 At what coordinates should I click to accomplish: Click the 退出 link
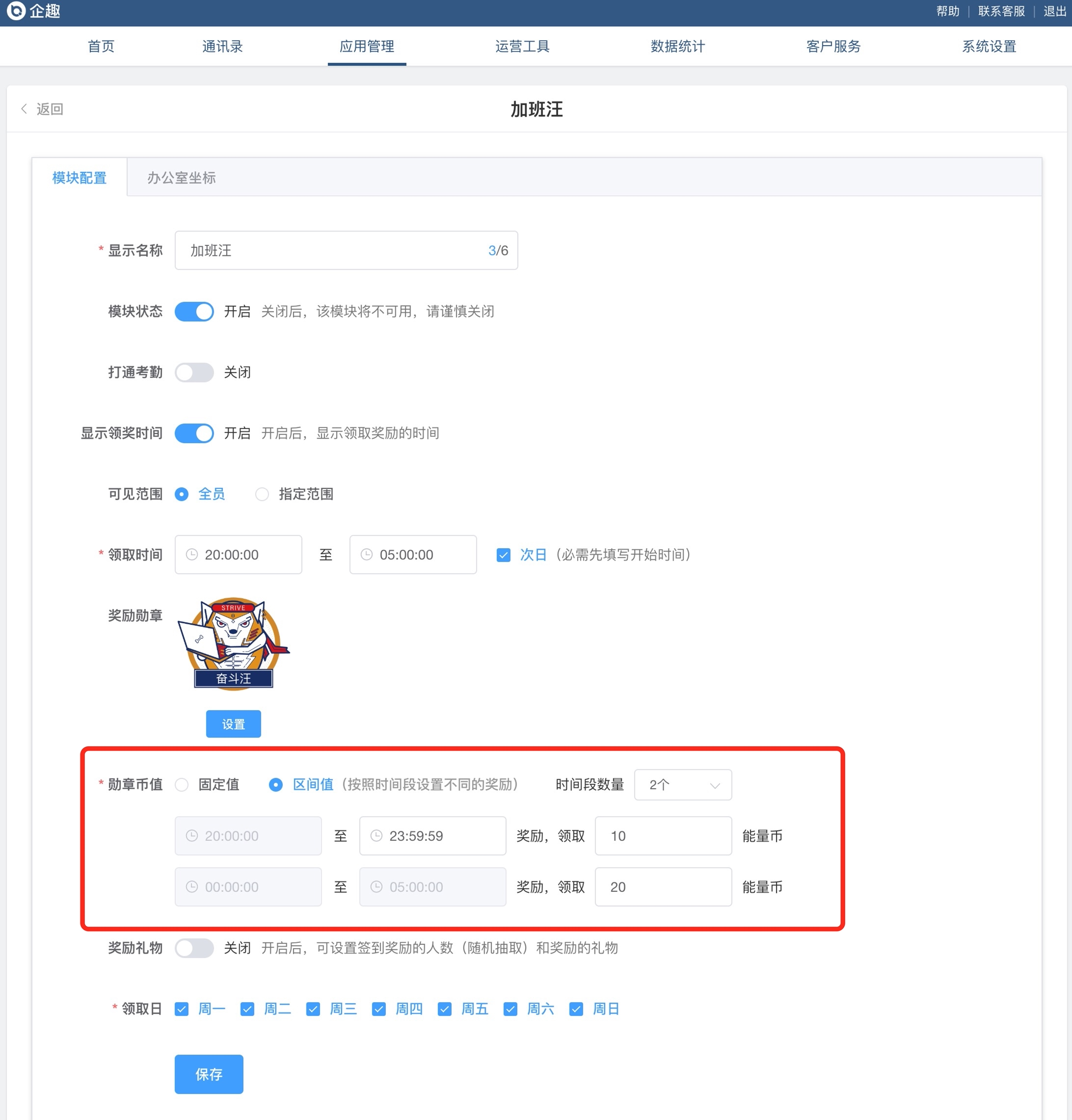point(1055,11)
